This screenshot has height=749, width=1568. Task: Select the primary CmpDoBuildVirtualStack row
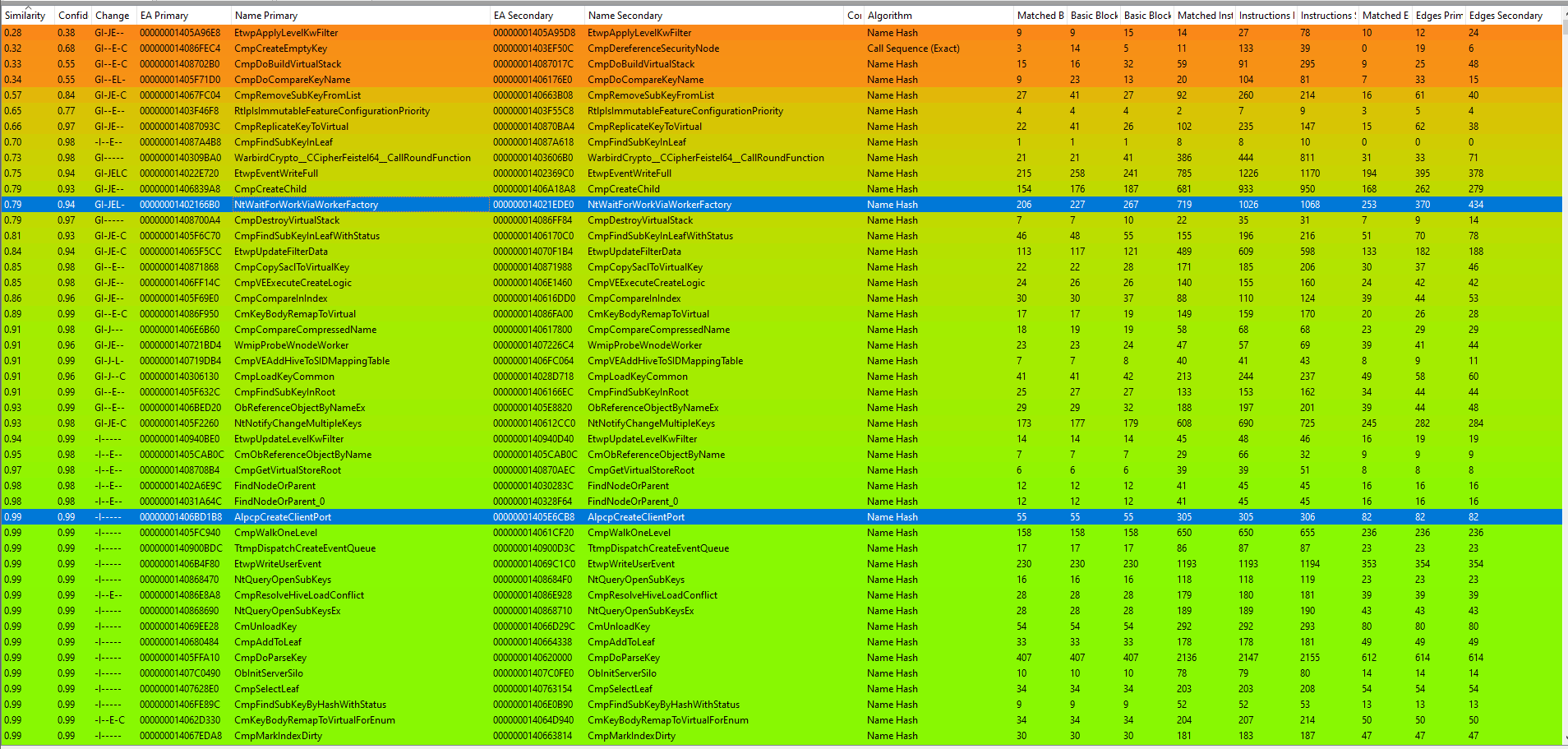288,64
